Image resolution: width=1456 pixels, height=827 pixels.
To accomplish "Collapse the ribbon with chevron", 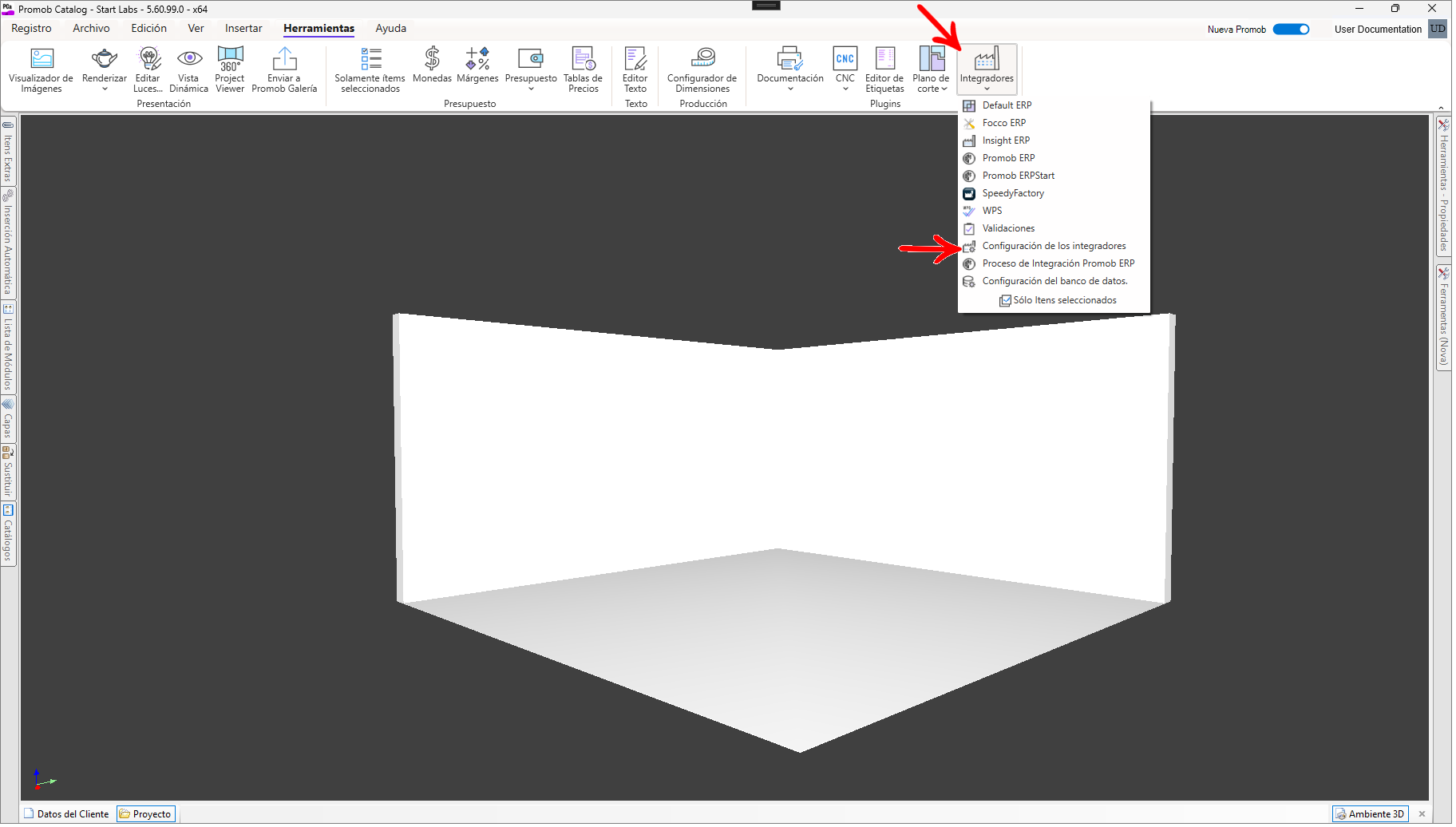I will pos(1441,108).
